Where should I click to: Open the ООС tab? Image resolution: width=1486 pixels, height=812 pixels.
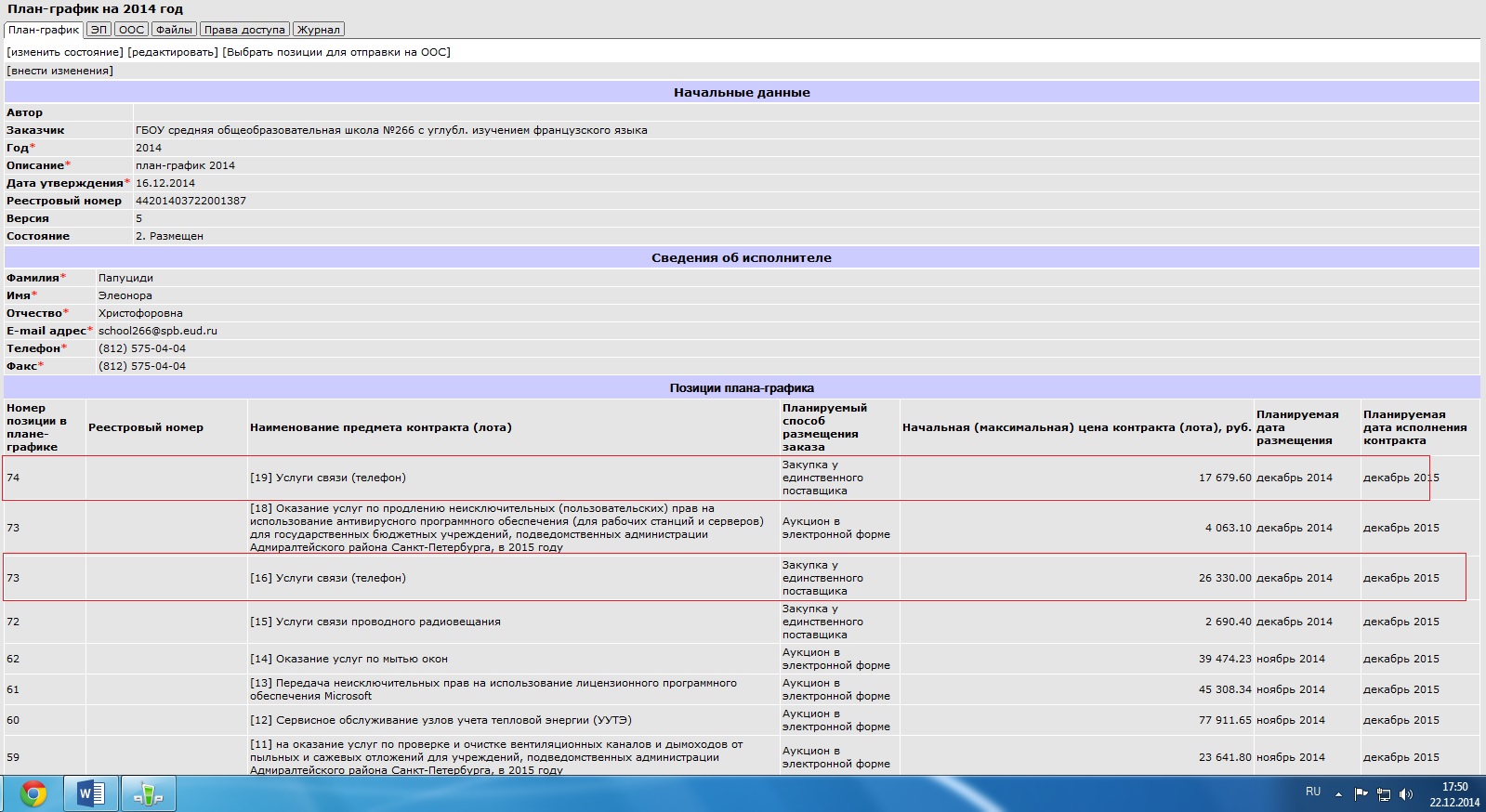pyautogui.click(x=131, y=30)
